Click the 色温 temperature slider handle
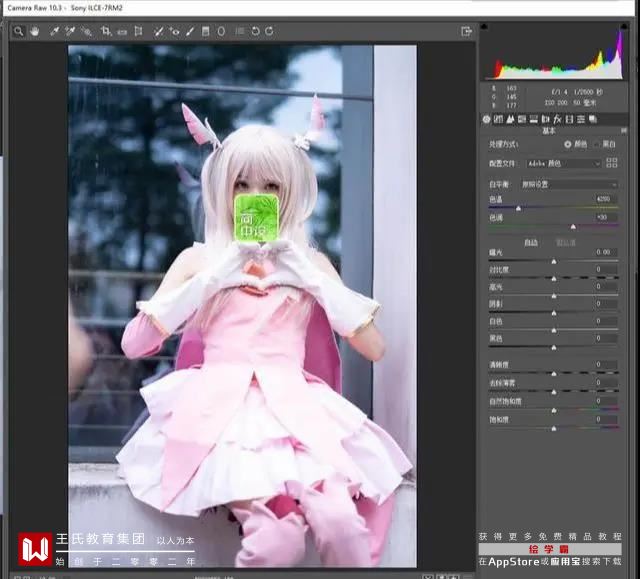Viewport: 640px width, 579px height. coord(518,209)
